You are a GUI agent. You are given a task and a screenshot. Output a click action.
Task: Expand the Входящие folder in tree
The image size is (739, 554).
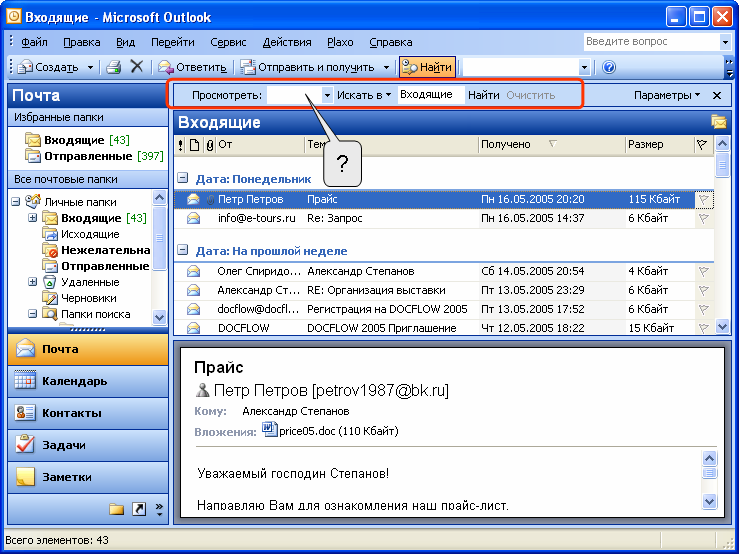pos(33,218)
